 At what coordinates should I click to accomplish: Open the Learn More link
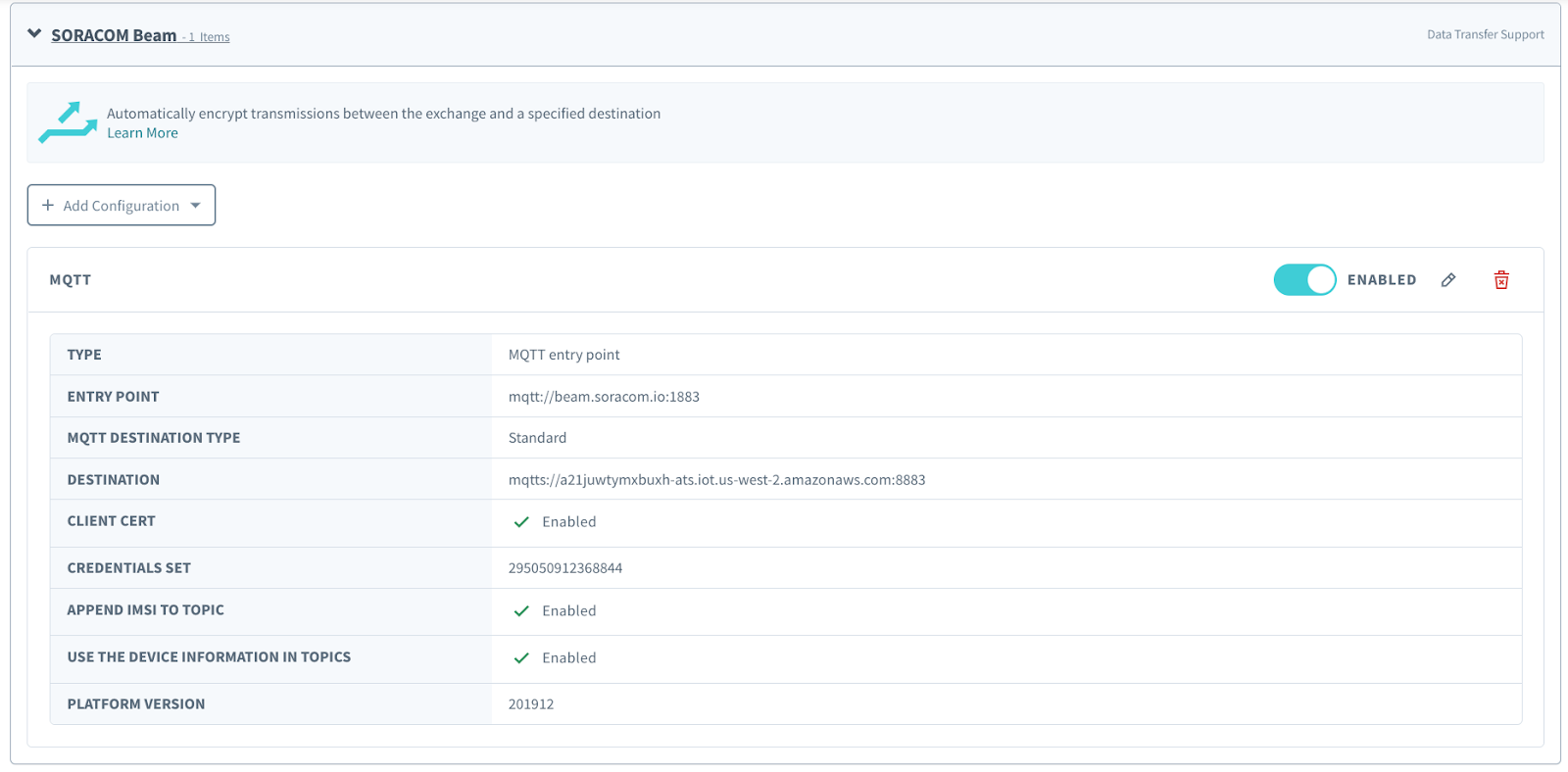[x=142, y=133]
